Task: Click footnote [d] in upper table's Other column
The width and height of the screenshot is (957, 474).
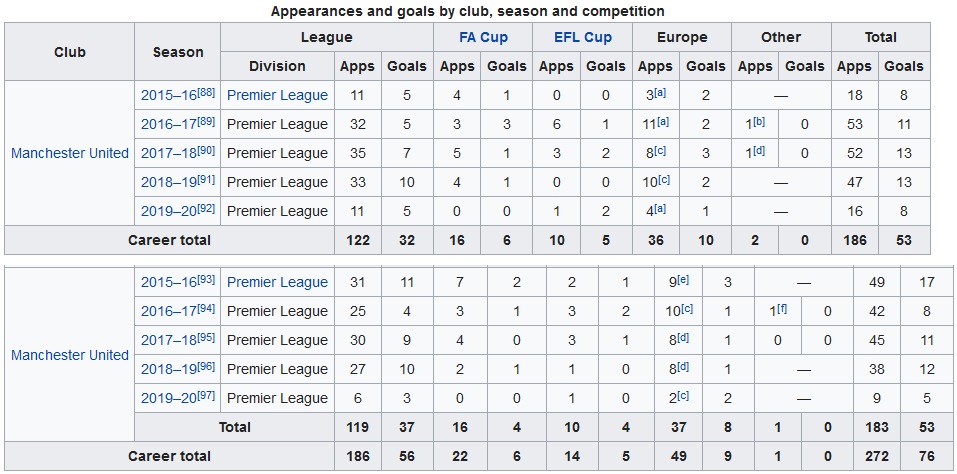Action: (x=760, y=150)
